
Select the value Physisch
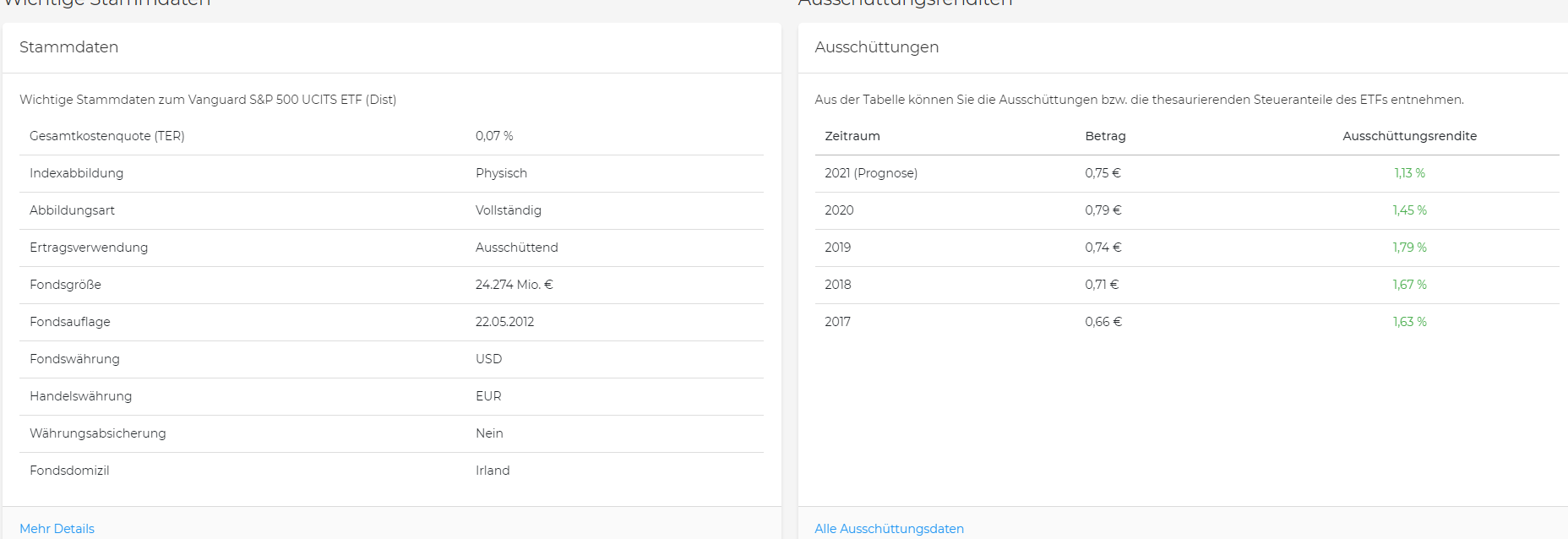(x=501, y=173)
